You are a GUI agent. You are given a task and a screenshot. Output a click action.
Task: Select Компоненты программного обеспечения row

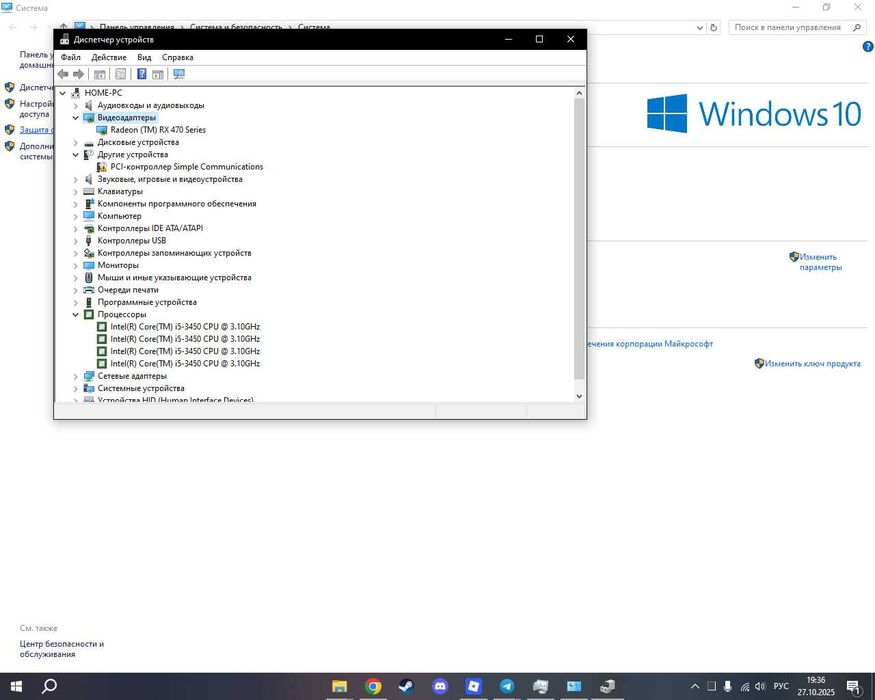pos(177,204)
